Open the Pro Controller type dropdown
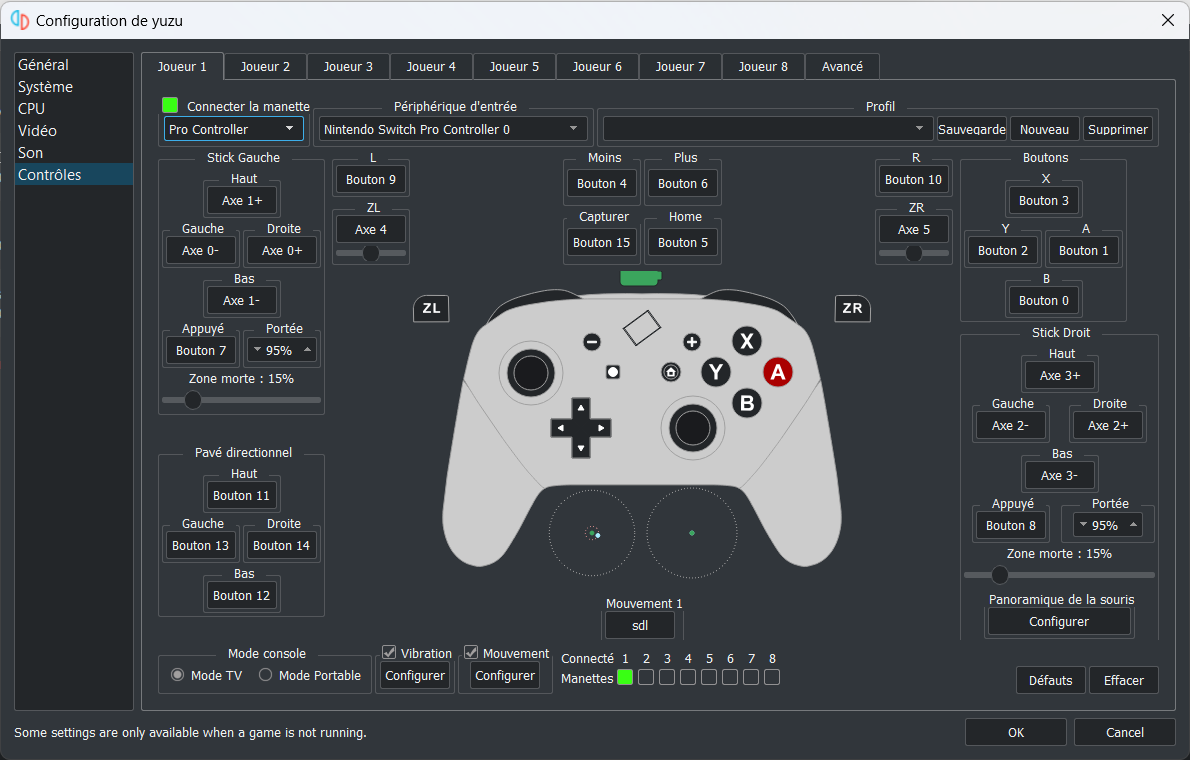 234,129
